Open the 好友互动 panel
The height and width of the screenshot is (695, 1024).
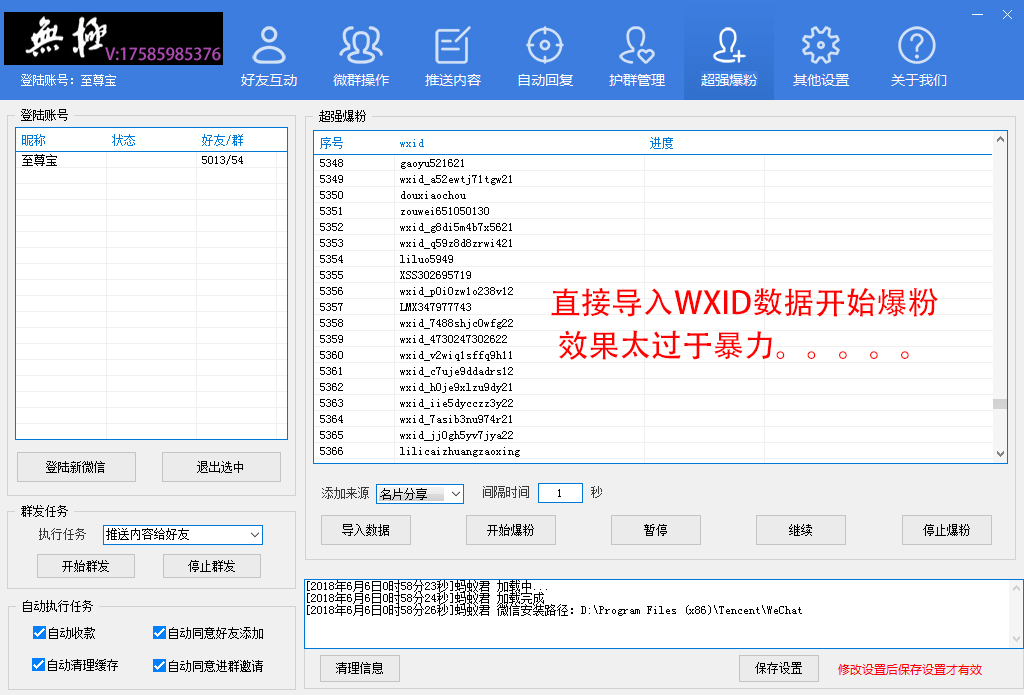point(269,54)
